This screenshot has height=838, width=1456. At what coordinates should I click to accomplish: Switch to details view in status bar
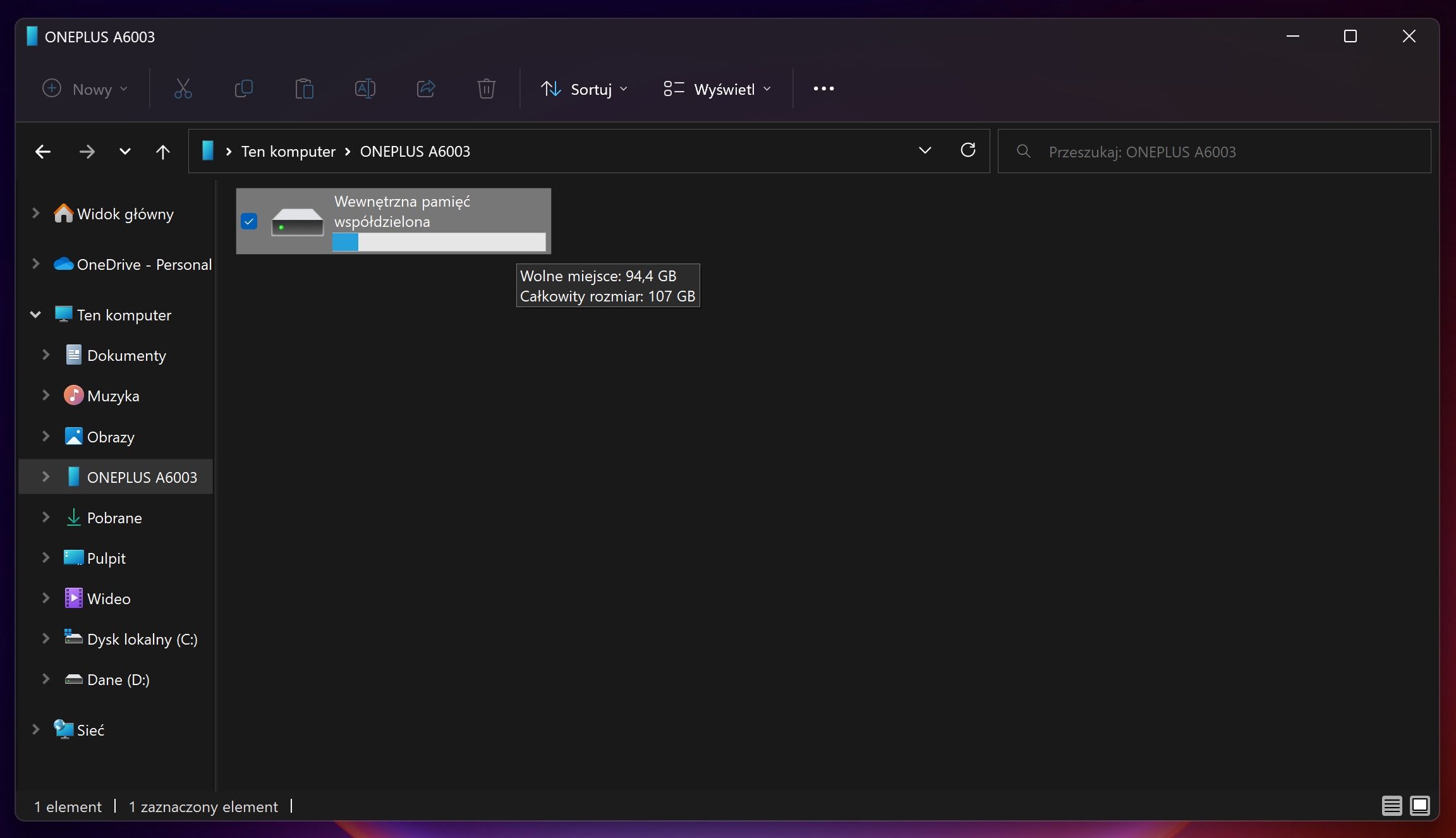point(1392,806)
